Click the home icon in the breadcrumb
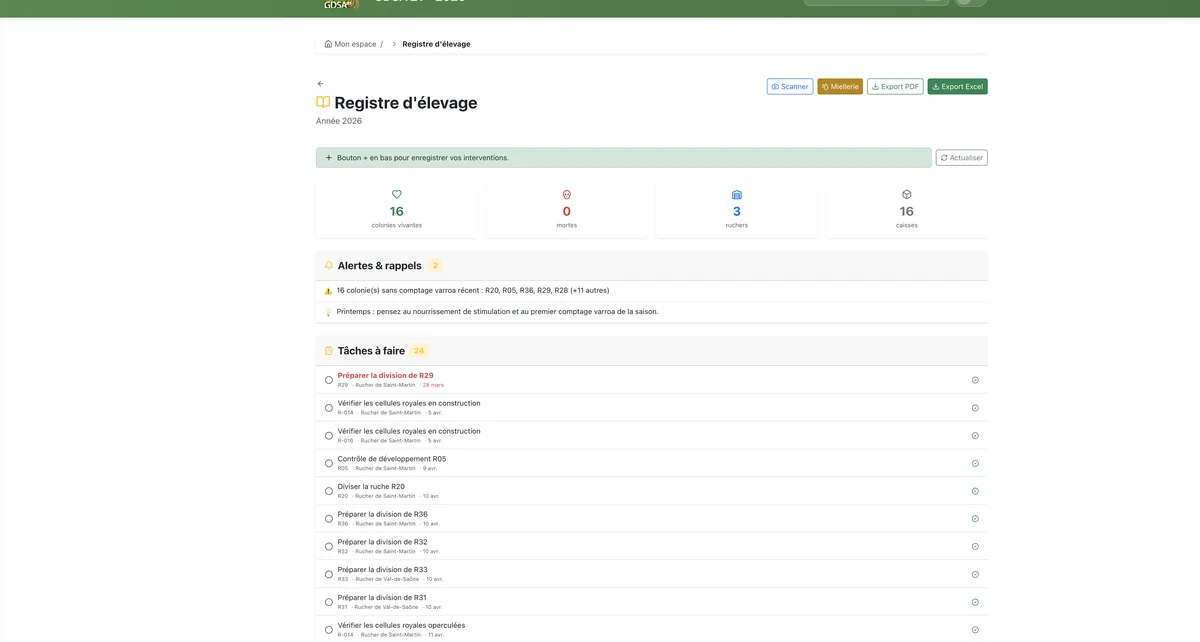 point(327,43)
